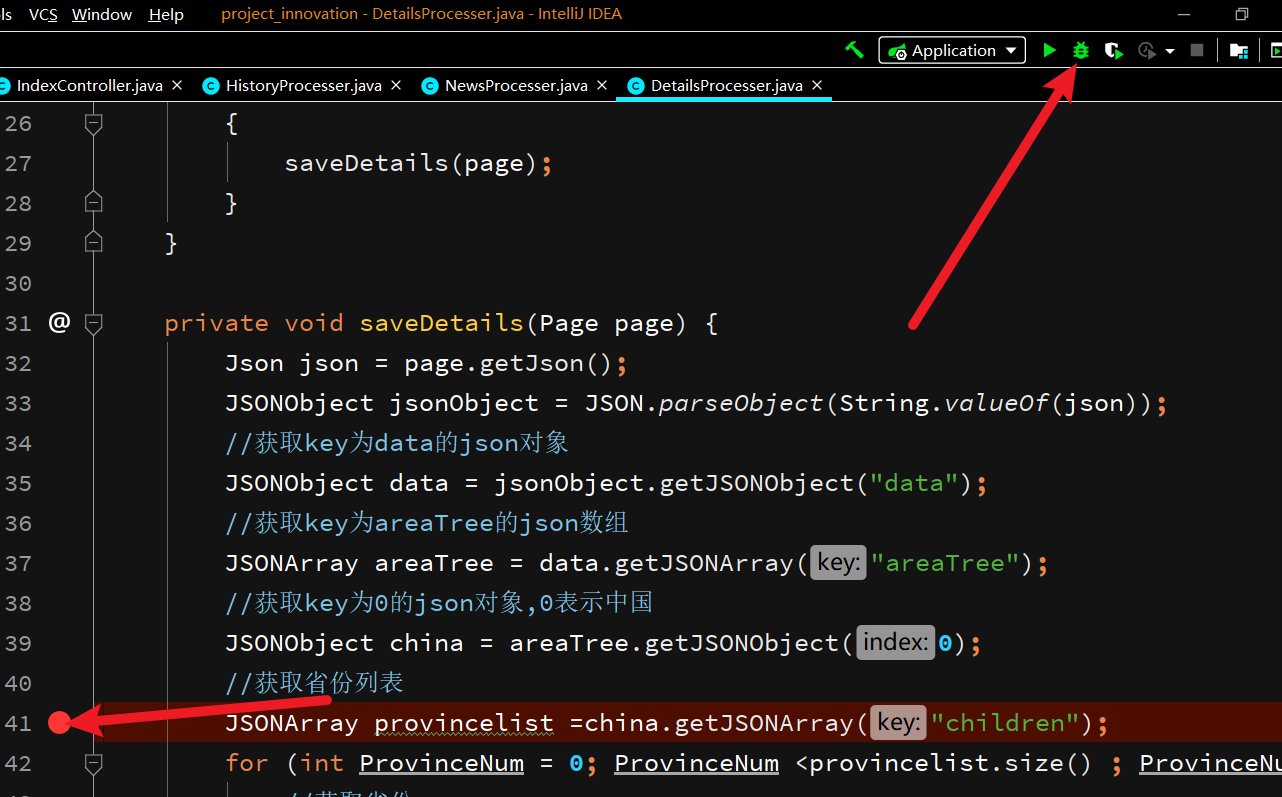Image resolution: width=1282 pixels, height=797 pixels.
Task: Switch to NewsProcesser.java tab
Action: tap(516, 86)
